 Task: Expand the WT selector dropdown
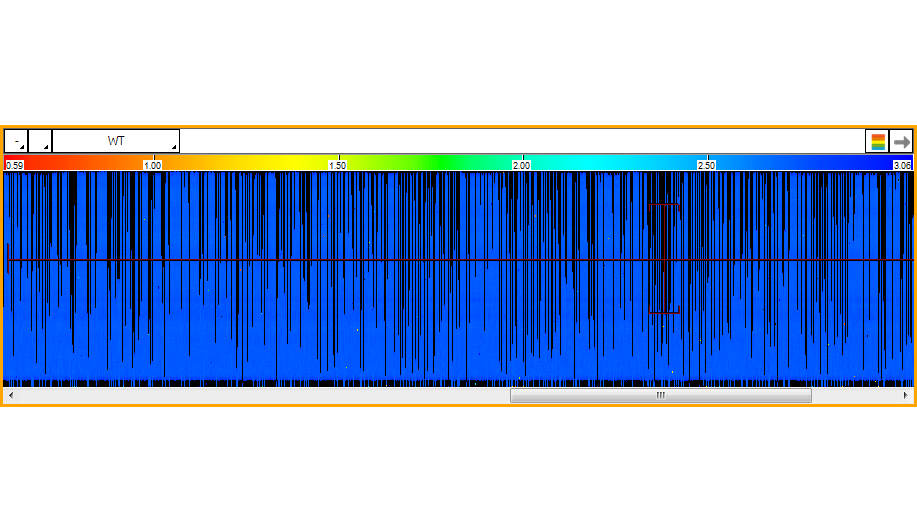[x=116, y=141]
